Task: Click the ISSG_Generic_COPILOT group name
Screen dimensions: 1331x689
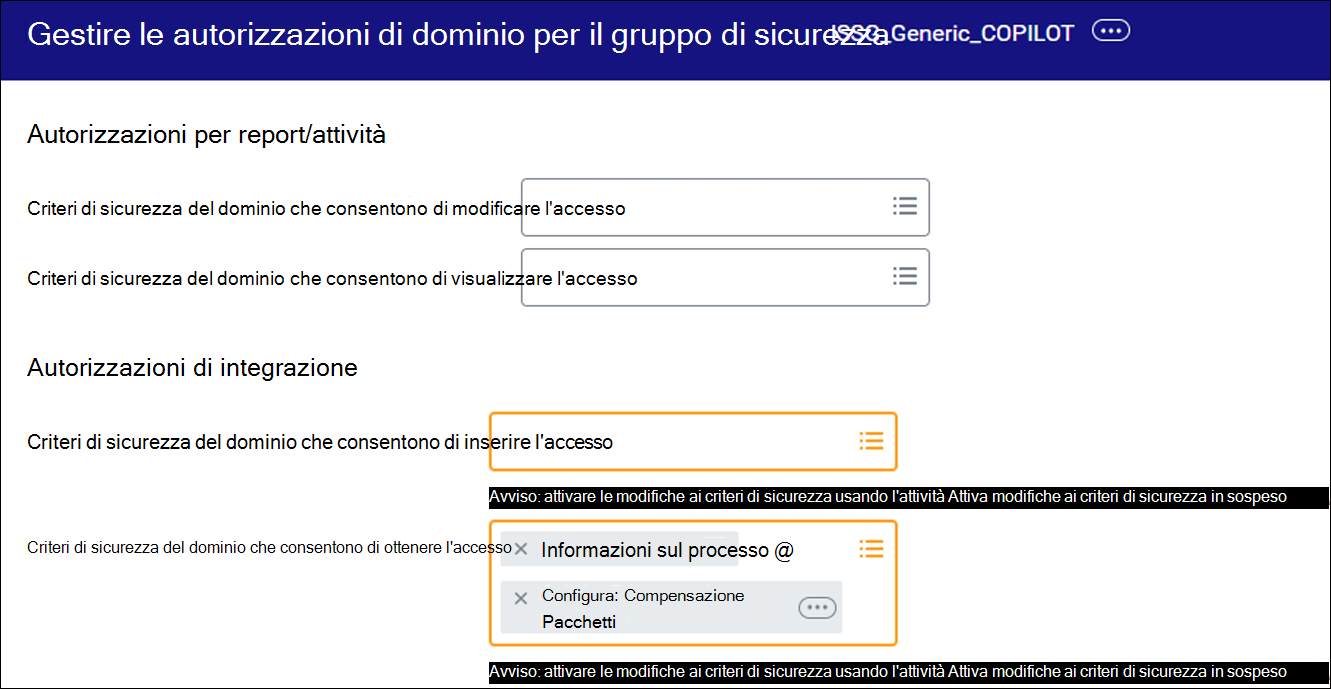Action: click(955, 33)
